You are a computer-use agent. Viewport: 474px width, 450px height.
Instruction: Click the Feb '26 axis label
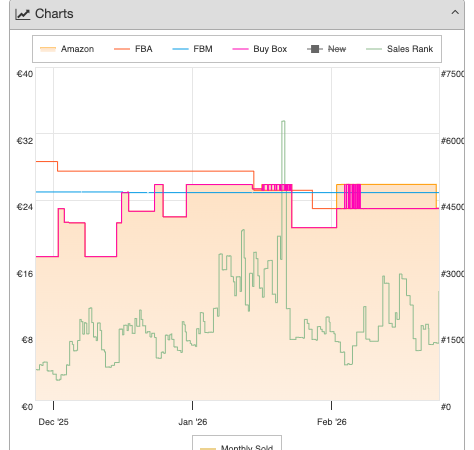[332, 422]
